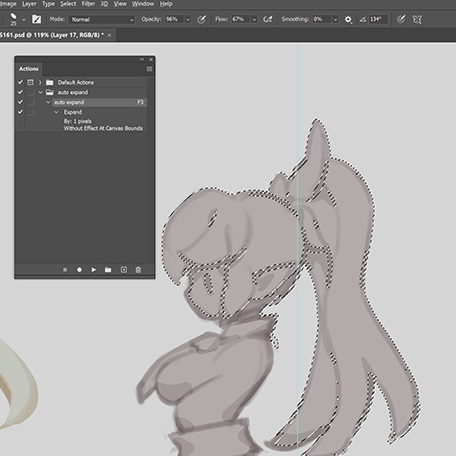Enable airbrush-style build-up icon
The image size is (456, 456).
point(268,19)
